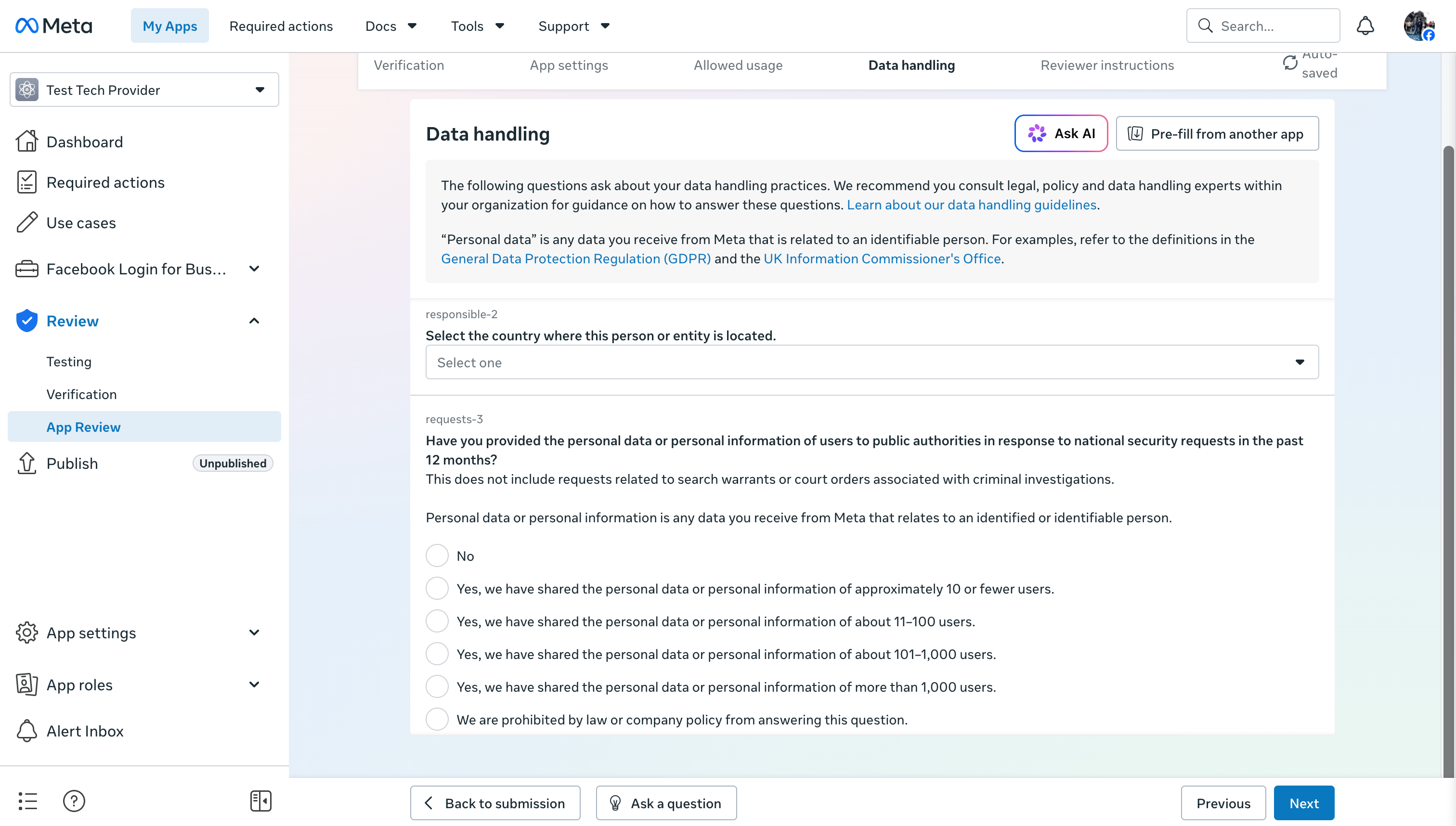Image resolution: width=1456 pixels, height=826 pixels.
Task: Open the list view icon at sidebar bottom
Action: click(x=27, y=800)
